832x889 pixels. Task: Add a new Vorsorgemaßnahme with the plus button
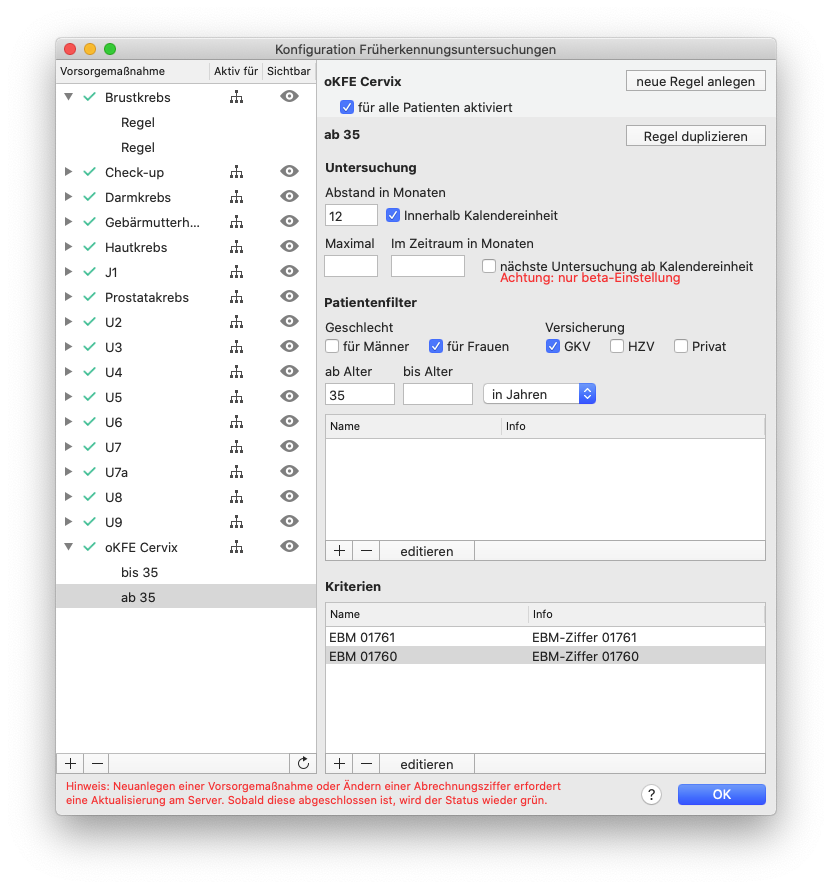[70, 763]
